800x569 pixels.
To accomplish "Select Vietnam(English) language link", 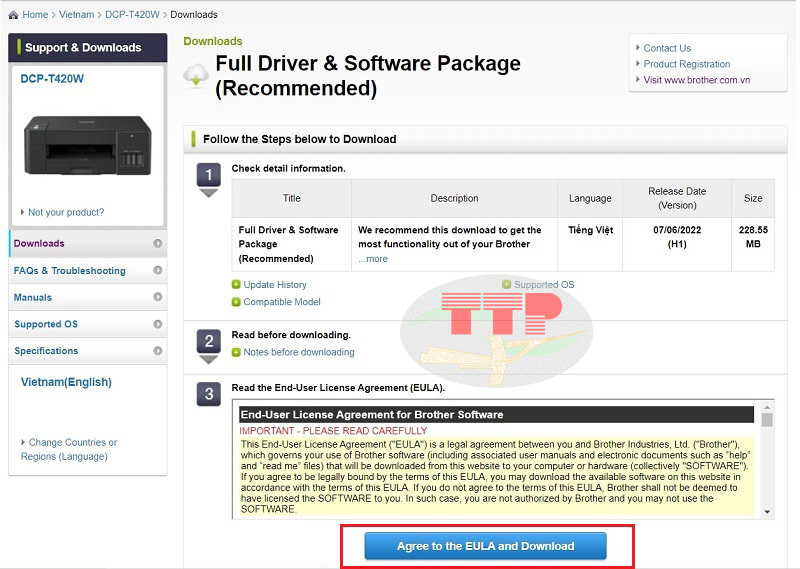I will click(66, 382).
